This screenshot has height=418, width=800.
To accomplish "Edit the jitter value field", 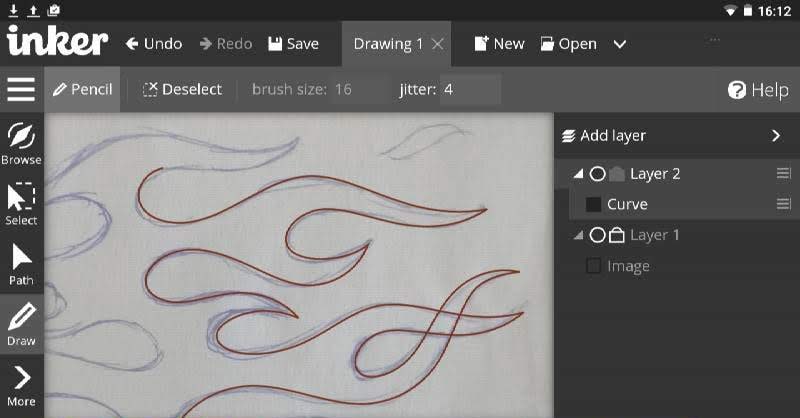I will click(x=470, y=89).
